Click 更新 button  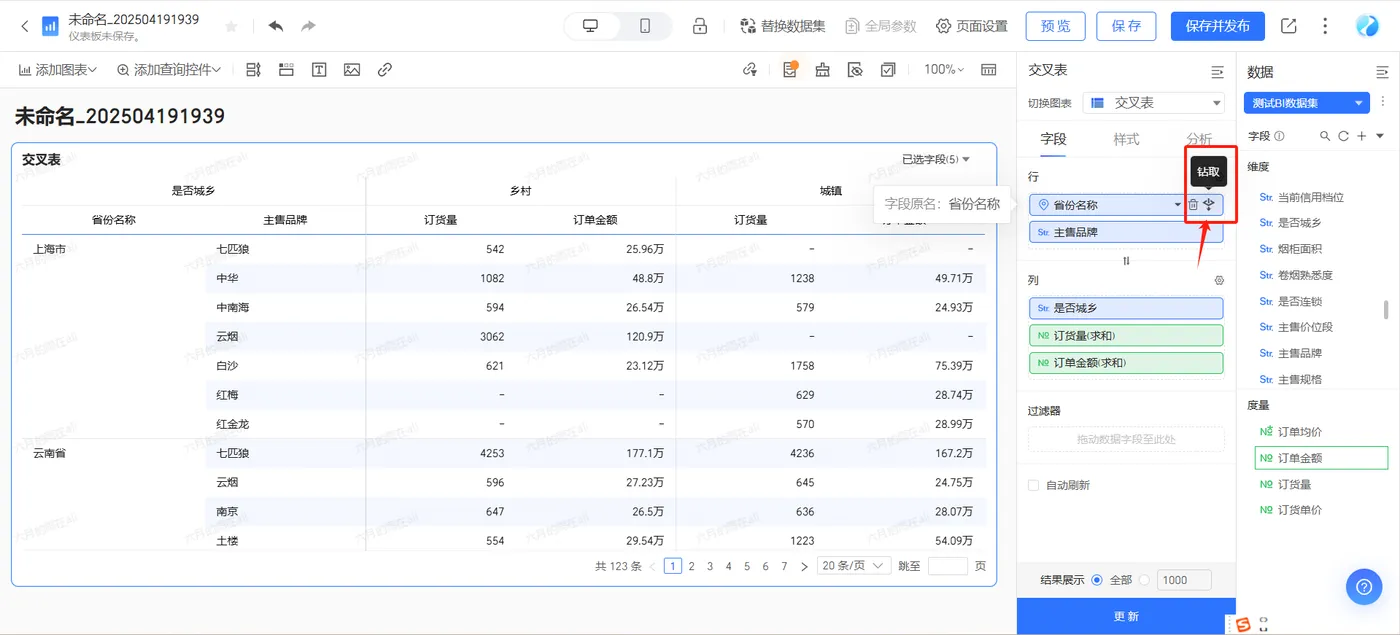[x=1126, y=616]
